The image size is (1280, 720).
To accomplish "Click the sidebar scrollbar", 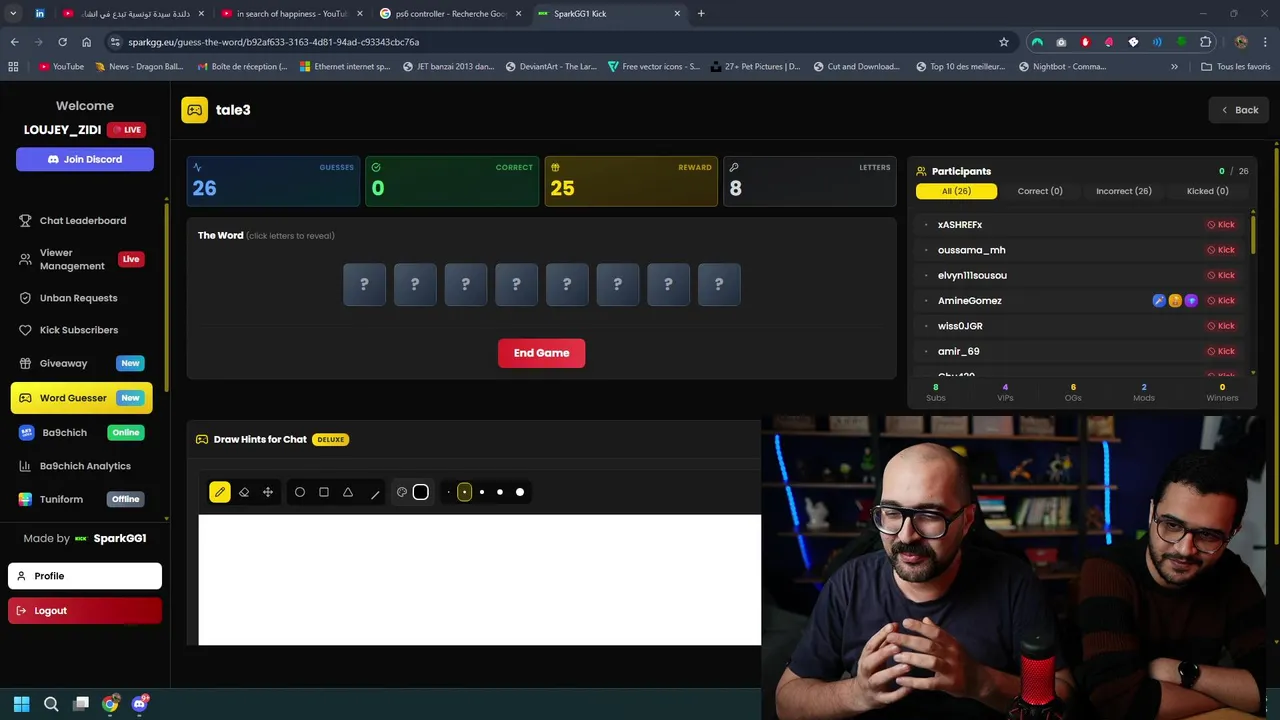I will tap(166, 295).
